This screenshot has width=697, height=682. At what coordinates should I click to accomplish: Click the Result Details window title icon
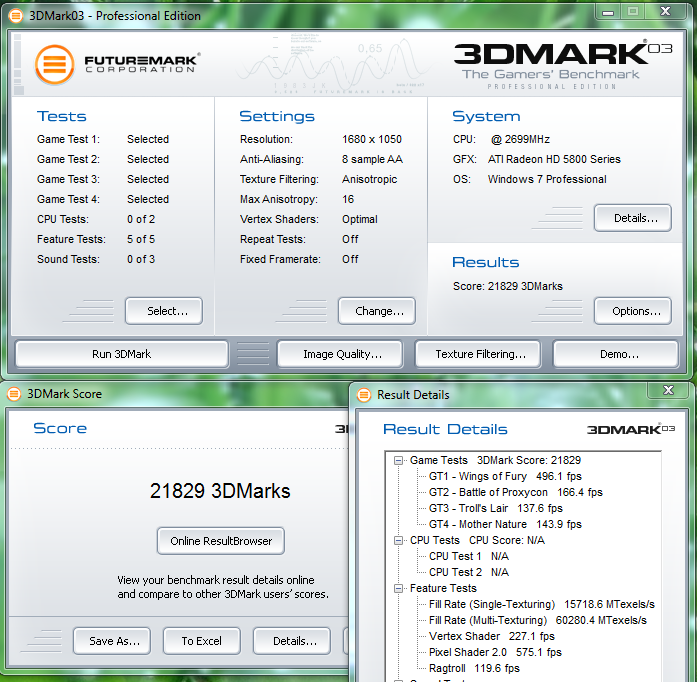point(364,395)
